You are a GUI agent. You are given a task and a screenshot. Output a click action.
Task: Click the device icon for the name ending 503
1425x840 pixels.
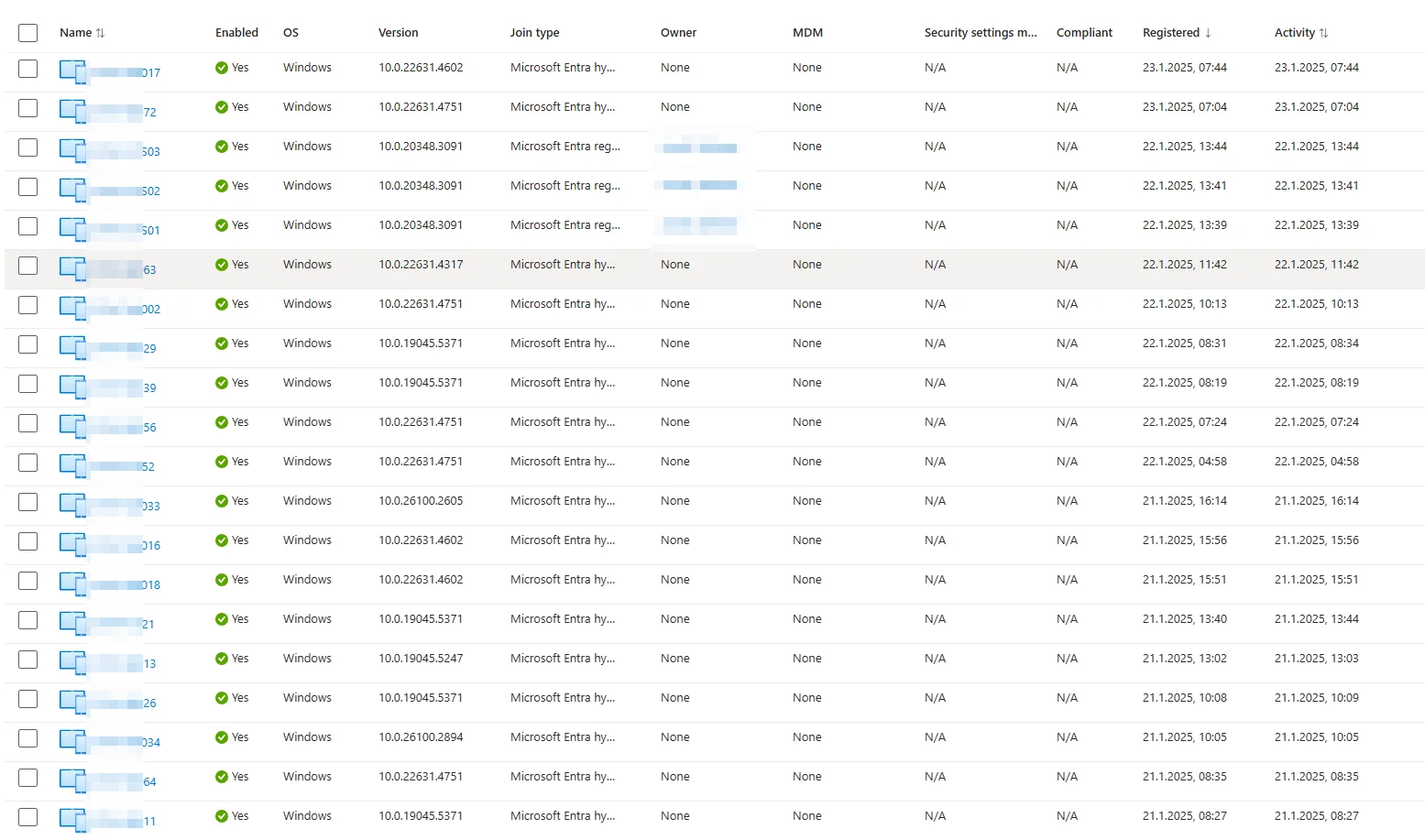[72, 150]
